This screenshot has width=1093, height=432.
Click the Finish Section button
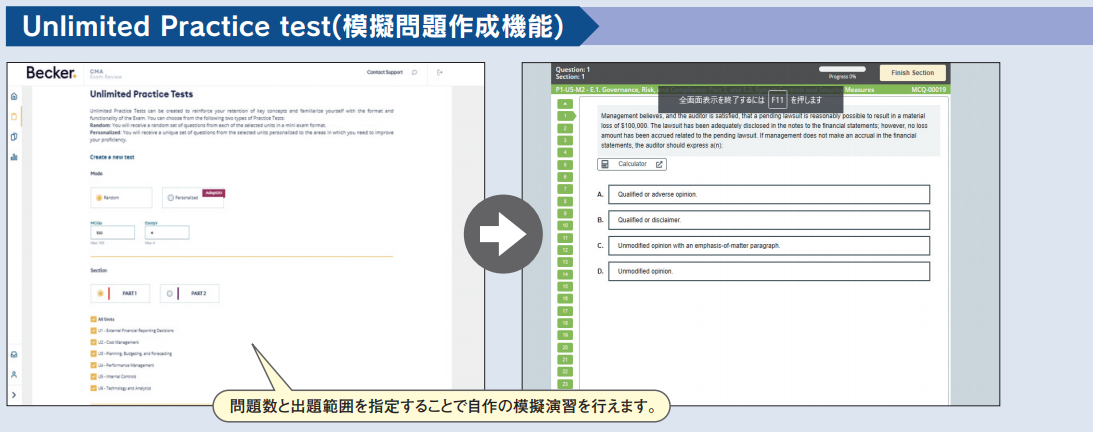pyautogui.click(x=911, y=73)
